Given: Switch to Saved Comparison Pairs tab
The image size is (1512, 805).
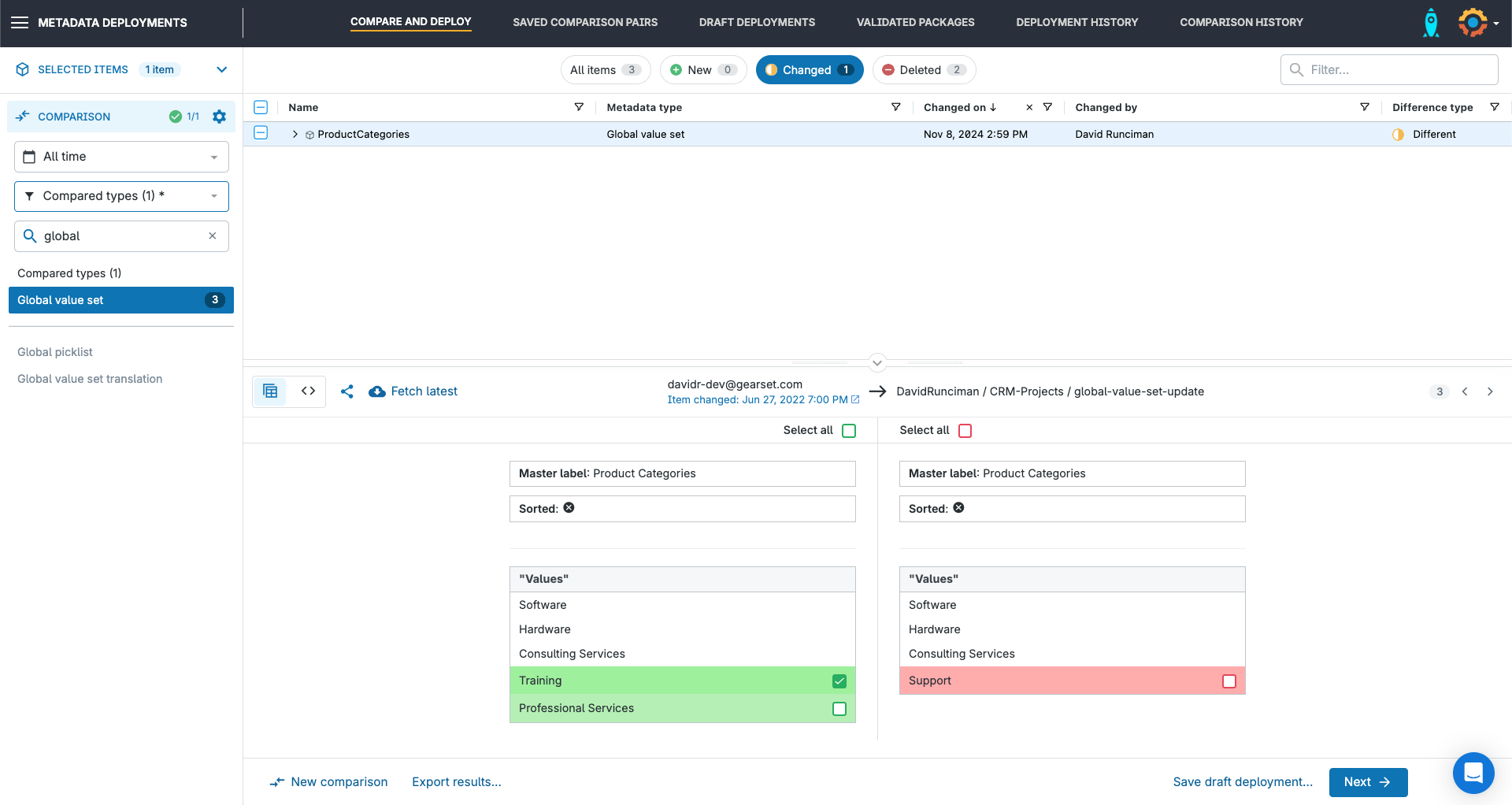Looking at the screenshot, I should click(x=585, y=22).
